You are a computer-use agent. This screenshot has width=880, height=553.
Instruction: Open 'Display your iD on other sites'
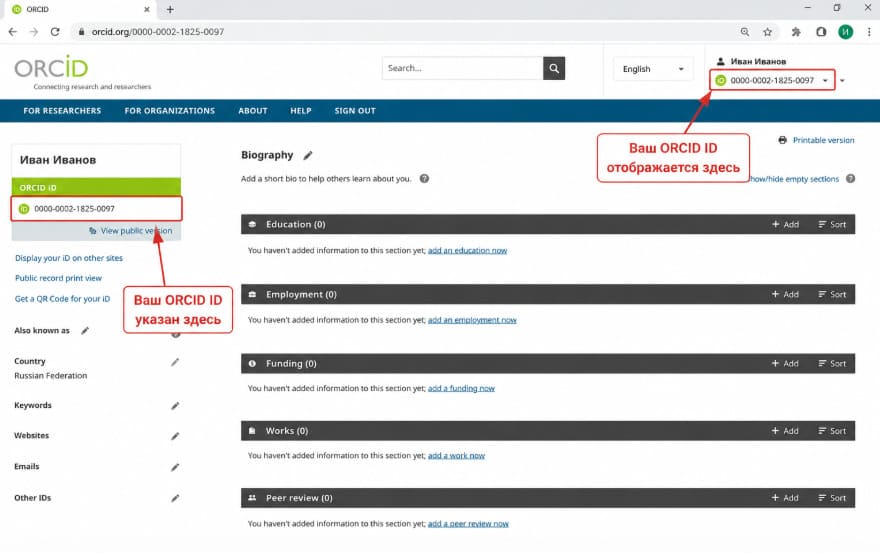(x=68, y=258)
